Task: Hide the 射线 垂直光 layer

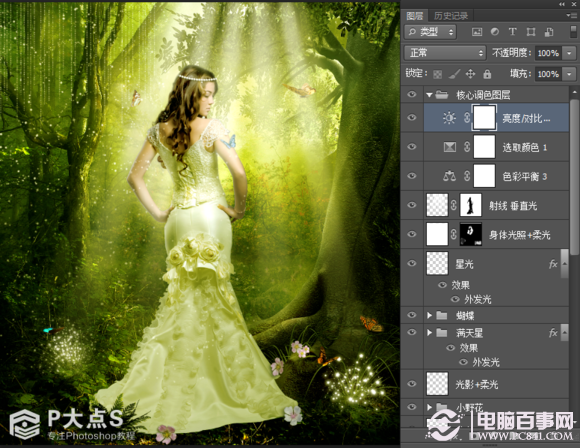Action: tap(412, 205)
